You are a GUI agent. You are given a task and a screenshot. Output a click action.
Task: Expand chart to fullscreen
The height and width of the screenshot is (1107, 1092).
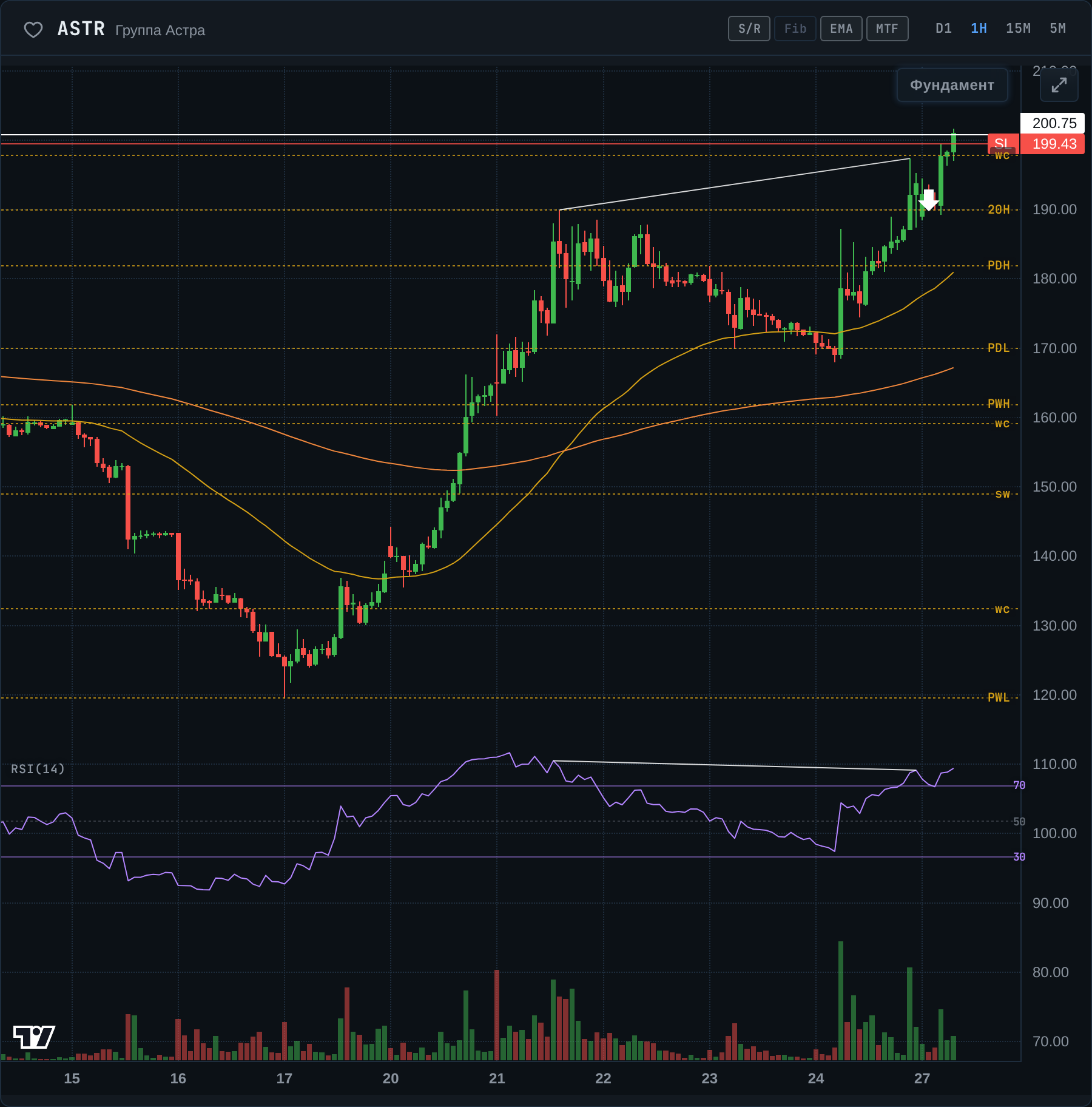1059,85
